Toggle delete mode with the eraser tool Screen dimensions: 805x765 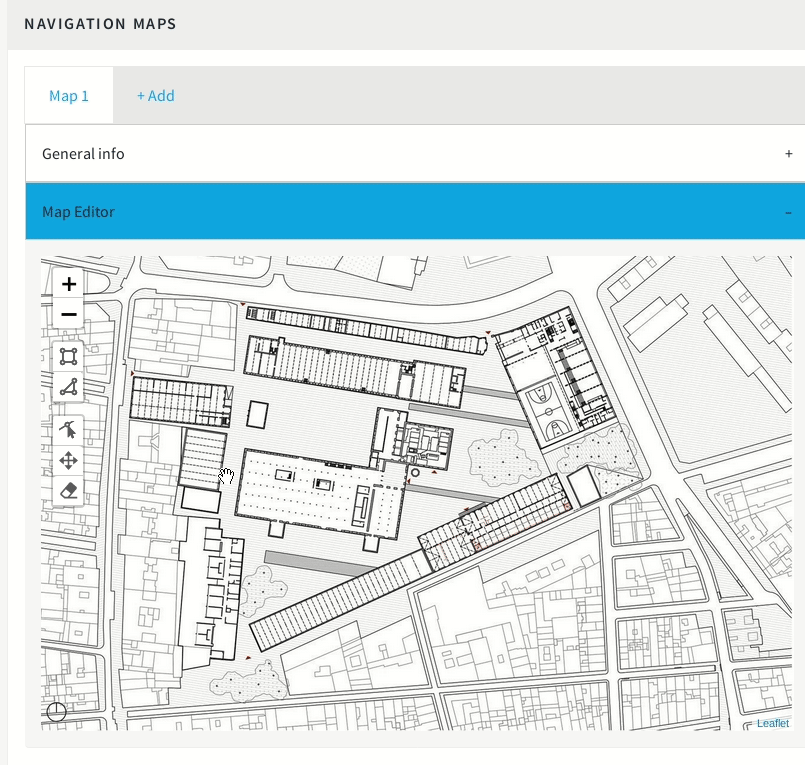68,490
